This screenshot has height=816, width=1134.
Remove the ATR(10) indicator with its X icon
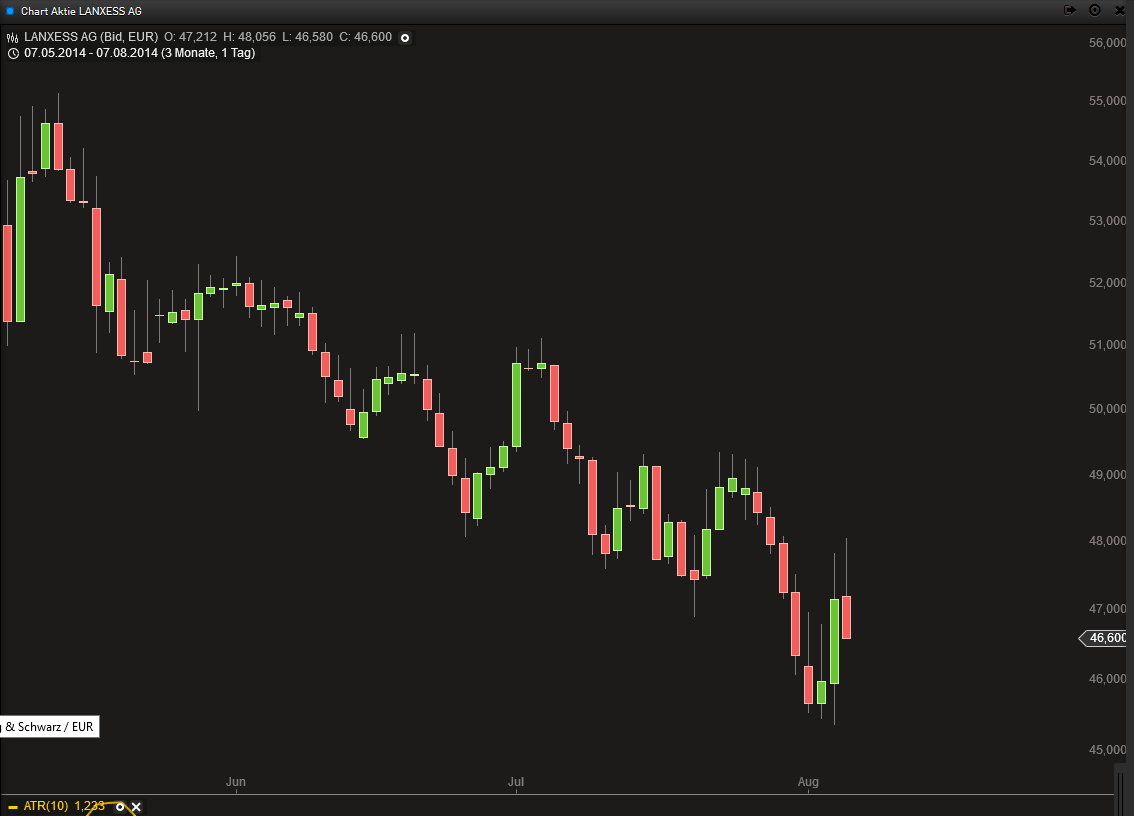click(137, 806)
